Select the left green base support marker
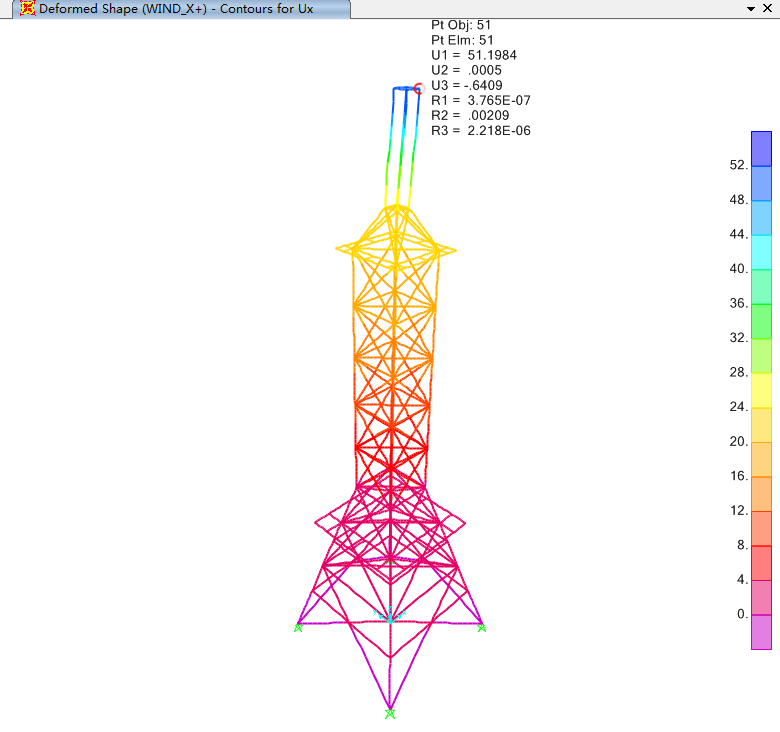780x732 pixels. point(298,627)
